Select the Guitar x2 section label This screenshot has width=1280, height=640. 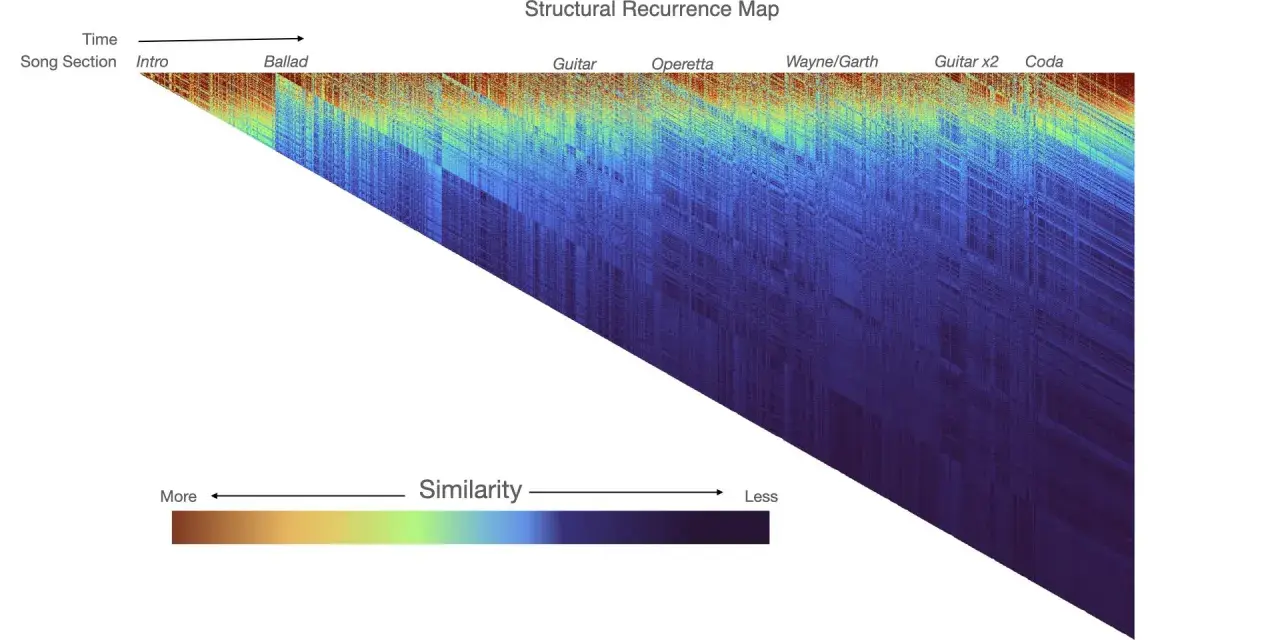(966, 62)
